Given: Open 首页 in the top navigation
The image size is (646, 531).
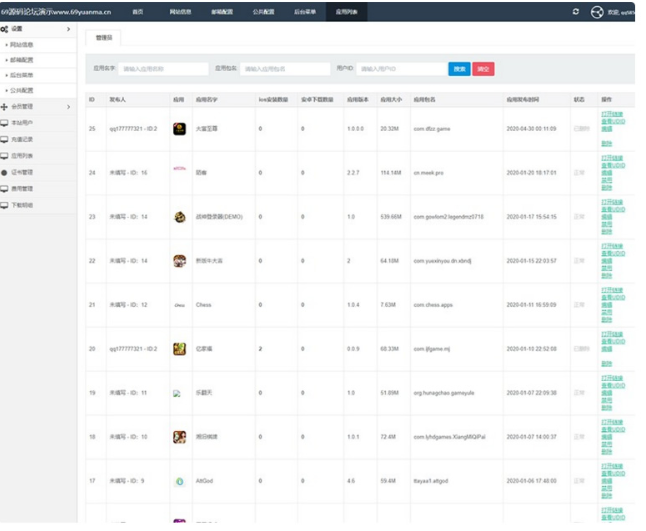Looking at the screenshot, I should (137, 11).
